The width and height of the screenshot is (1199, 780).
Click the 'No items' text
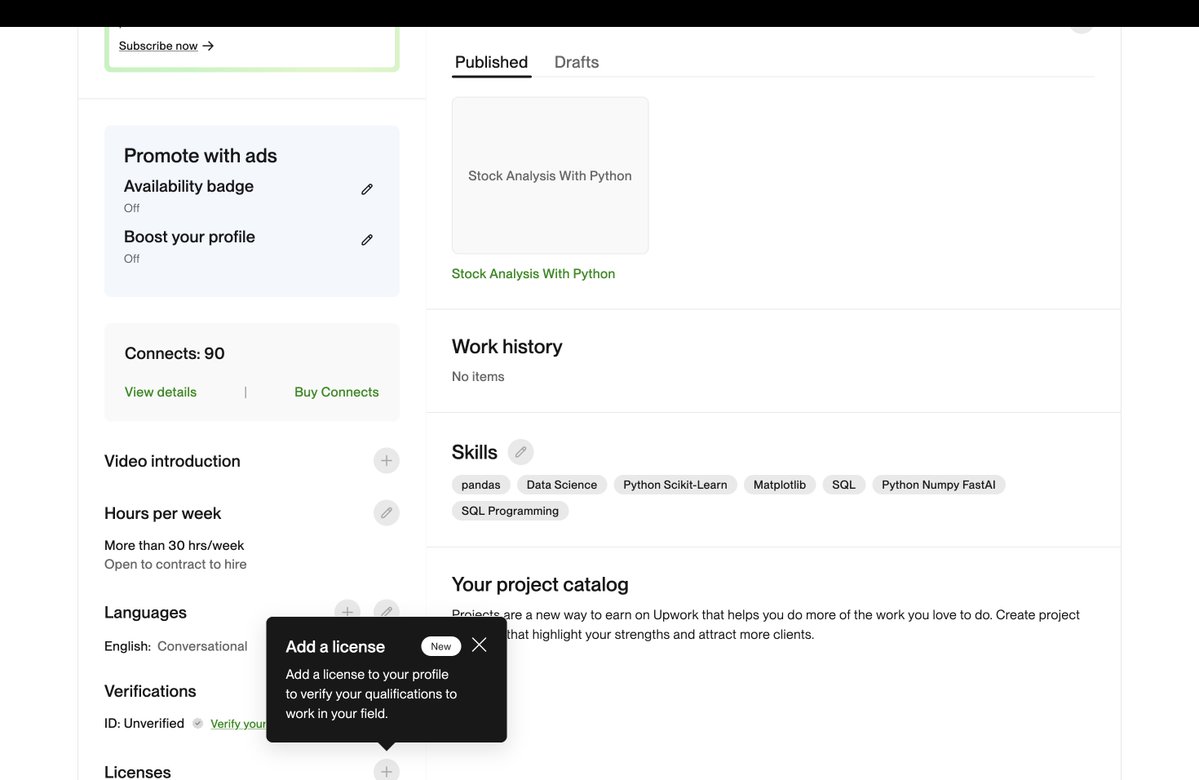tap(478, 376)
